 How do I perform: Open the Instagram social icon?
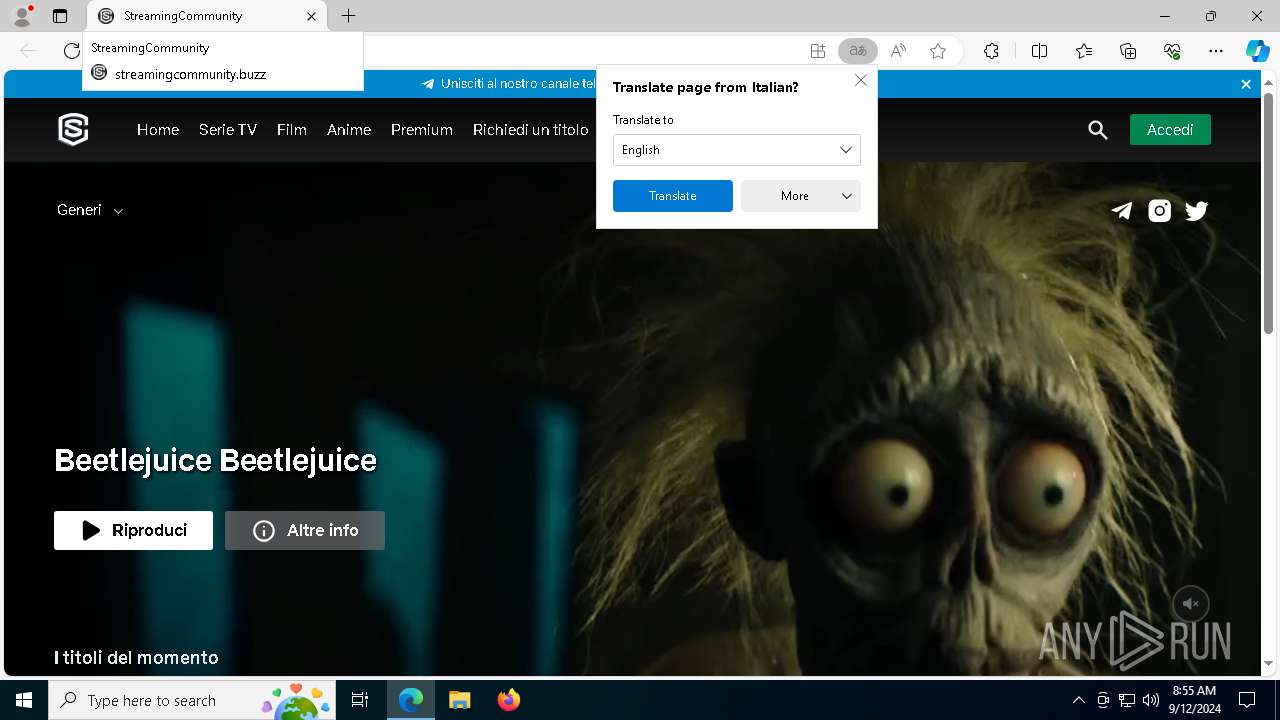pyautogui.click(x=1159, y=210)
